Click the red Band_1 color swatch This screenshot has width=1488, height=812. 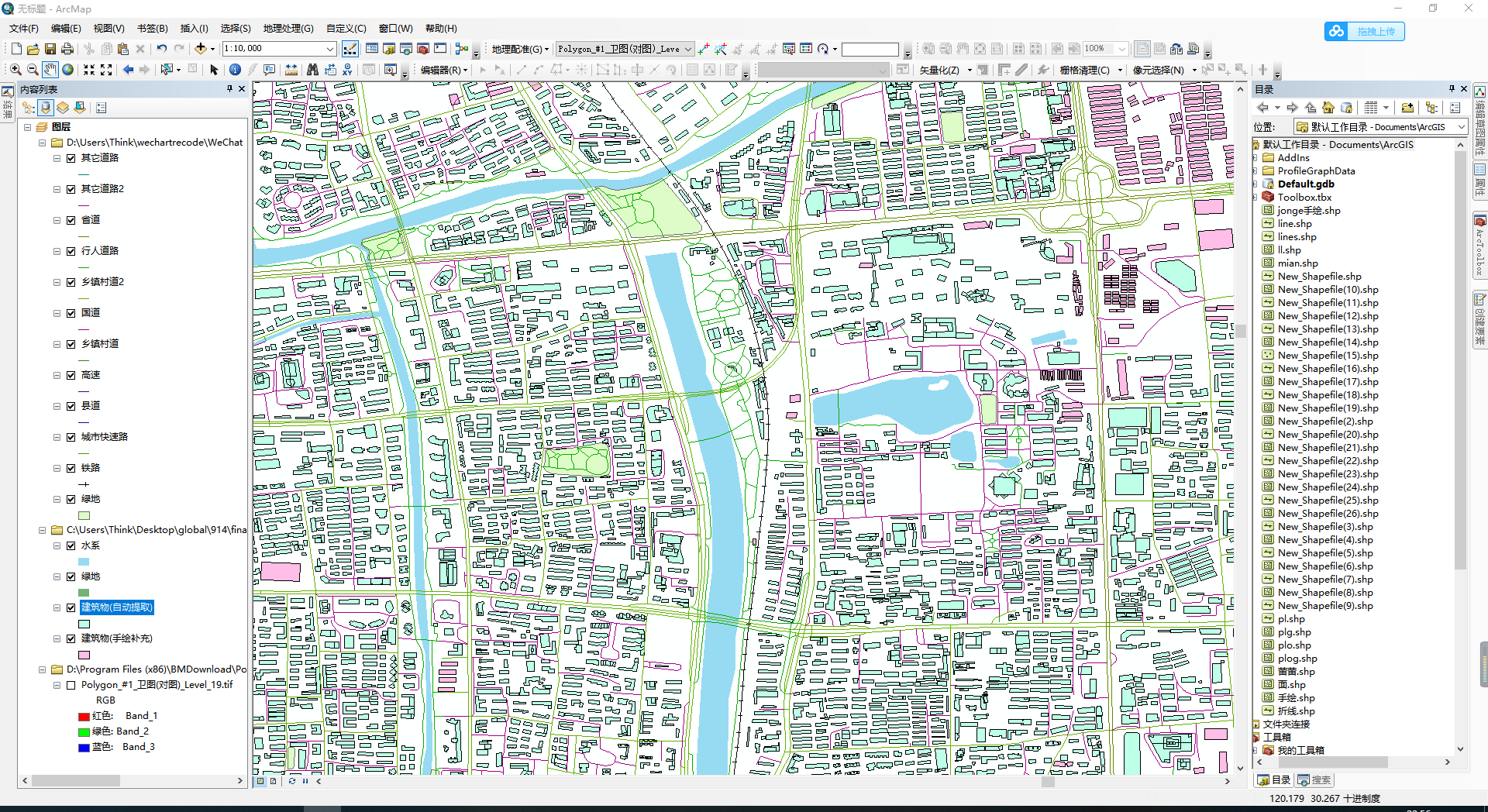coord(84,717)
